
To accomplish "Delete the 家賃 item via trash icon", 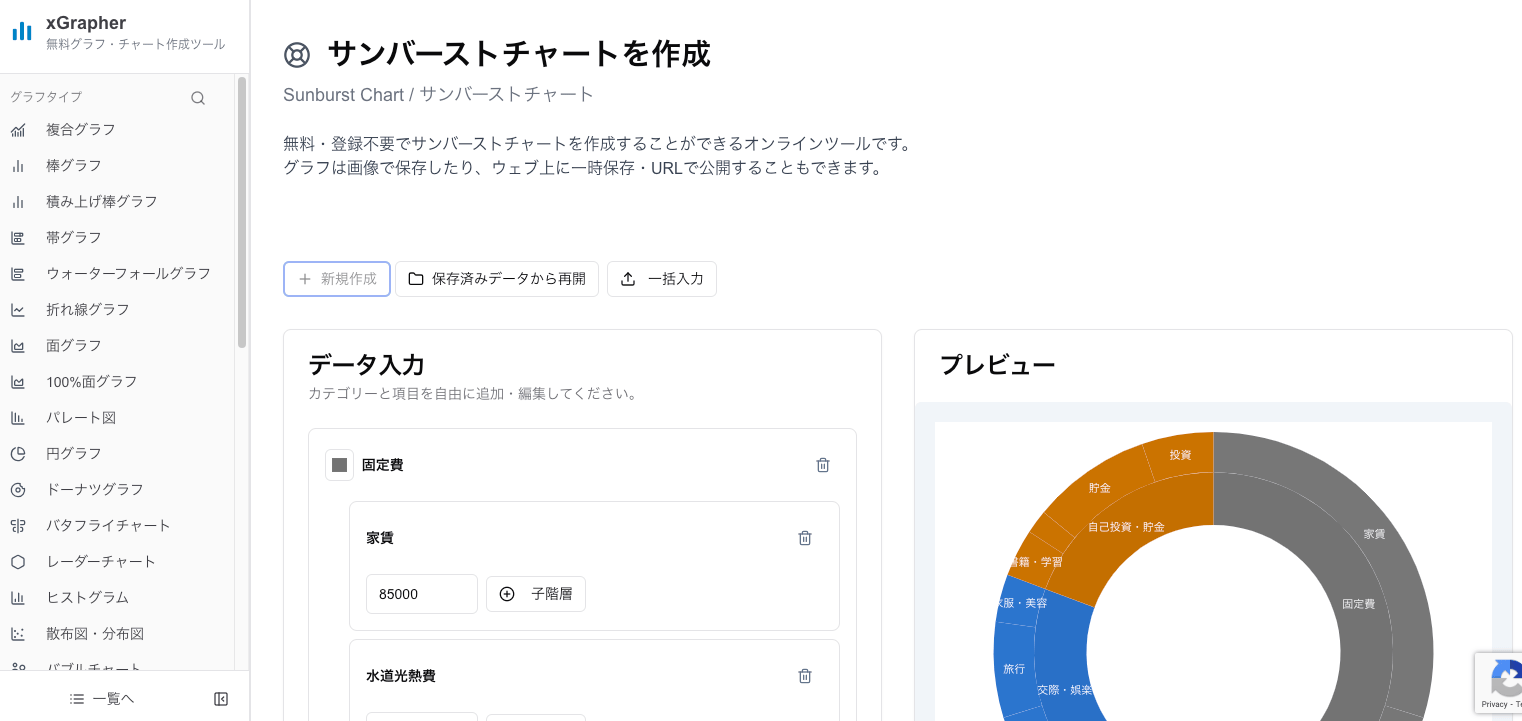I will tap(805, 538).
